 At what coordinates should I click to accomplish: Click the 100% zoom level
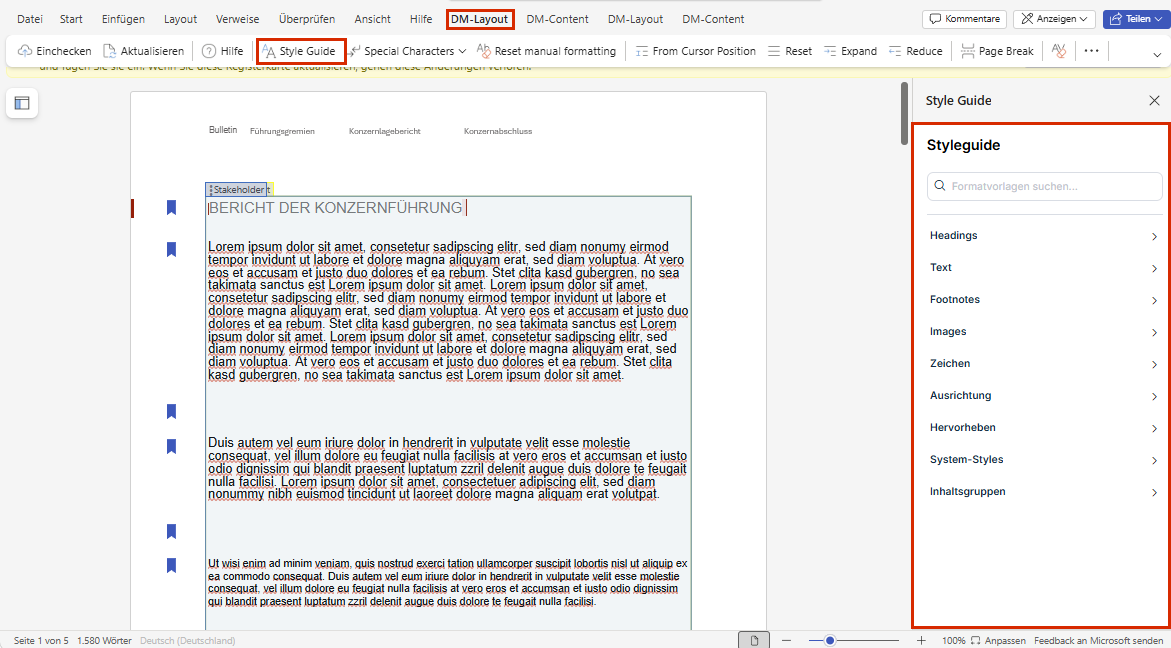point(953,640)
